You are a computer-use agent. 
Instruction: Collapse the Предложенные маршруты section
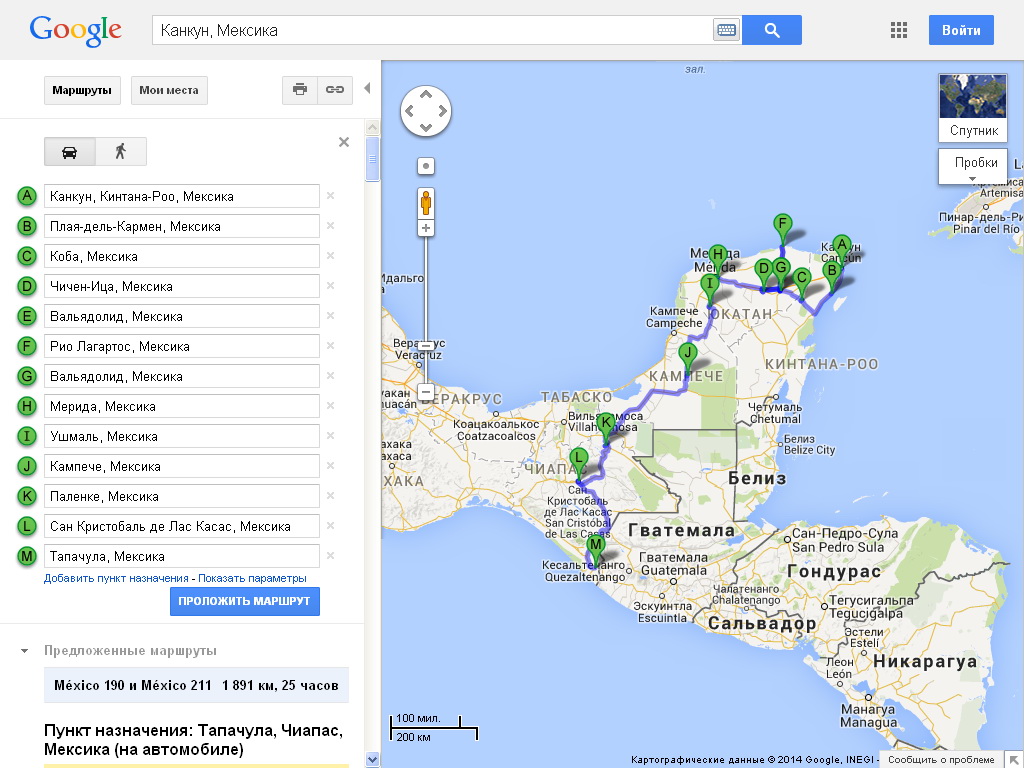coord(24,651)
